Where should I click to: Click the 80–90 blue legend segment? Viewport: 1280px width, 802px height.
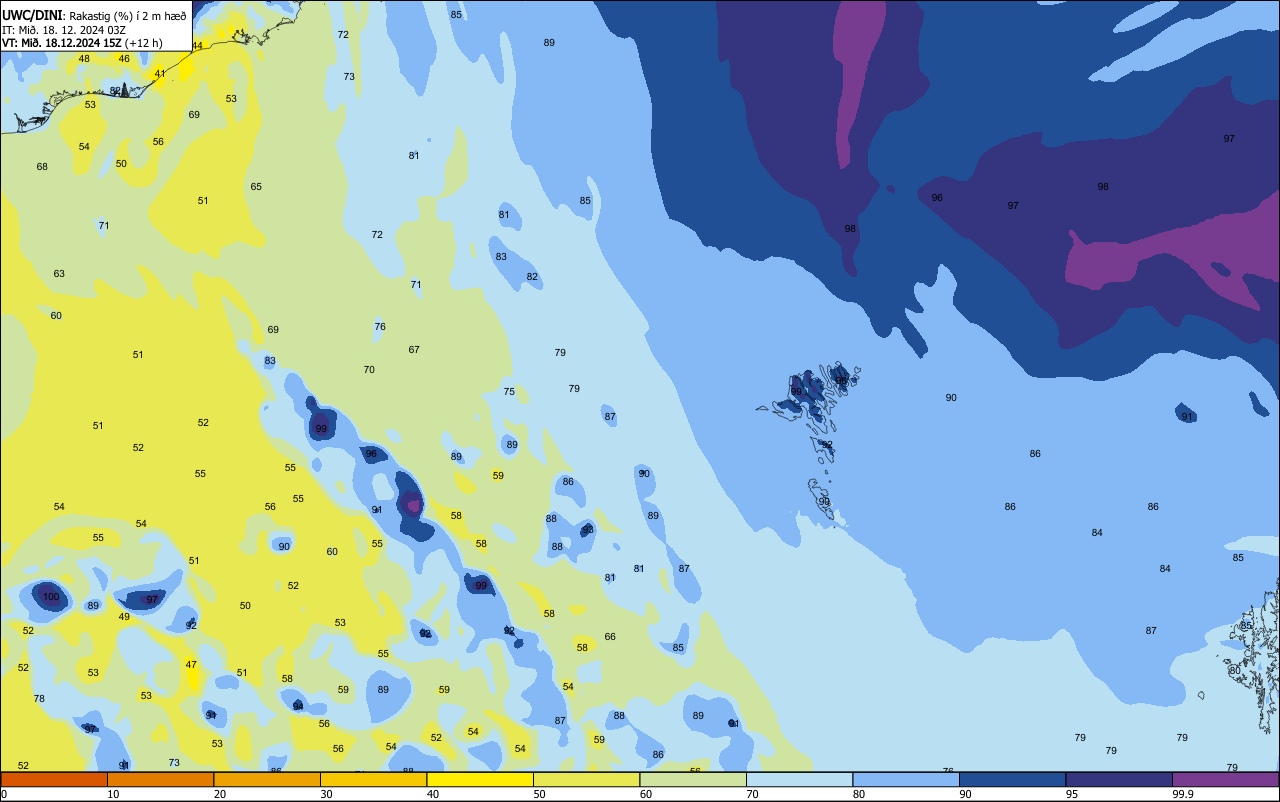click(x=906, y=779)
